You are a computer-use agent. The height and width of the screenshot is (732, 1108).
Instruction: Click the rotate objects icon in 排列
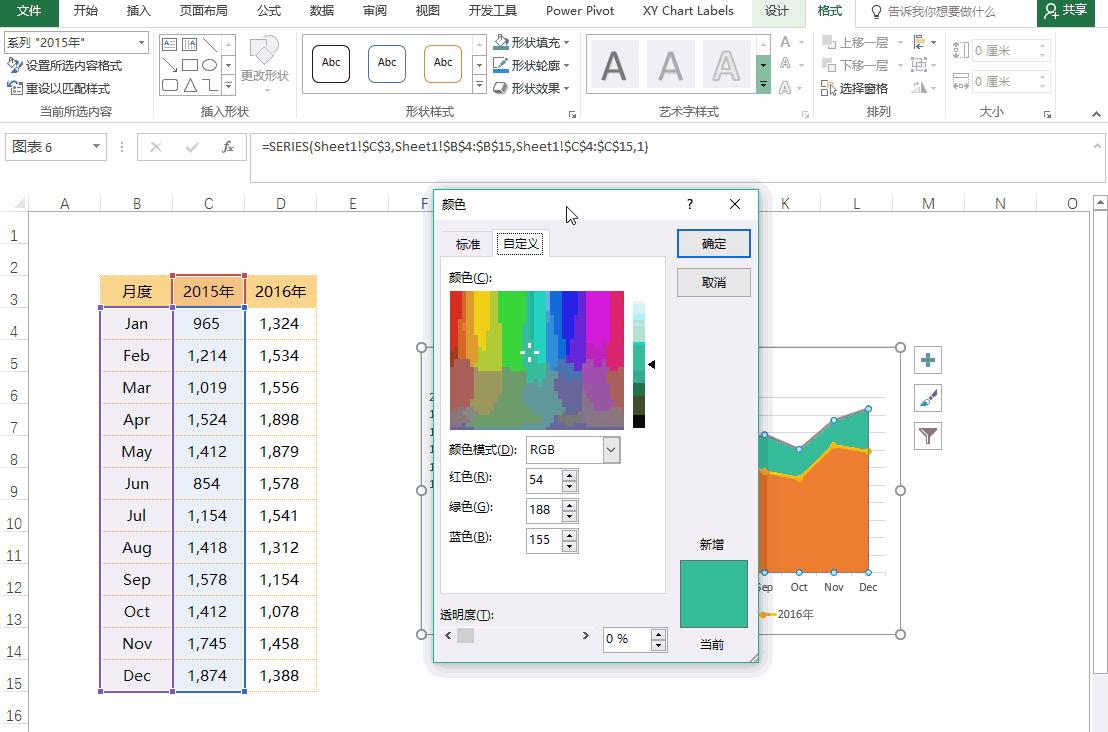coord(919,88)
